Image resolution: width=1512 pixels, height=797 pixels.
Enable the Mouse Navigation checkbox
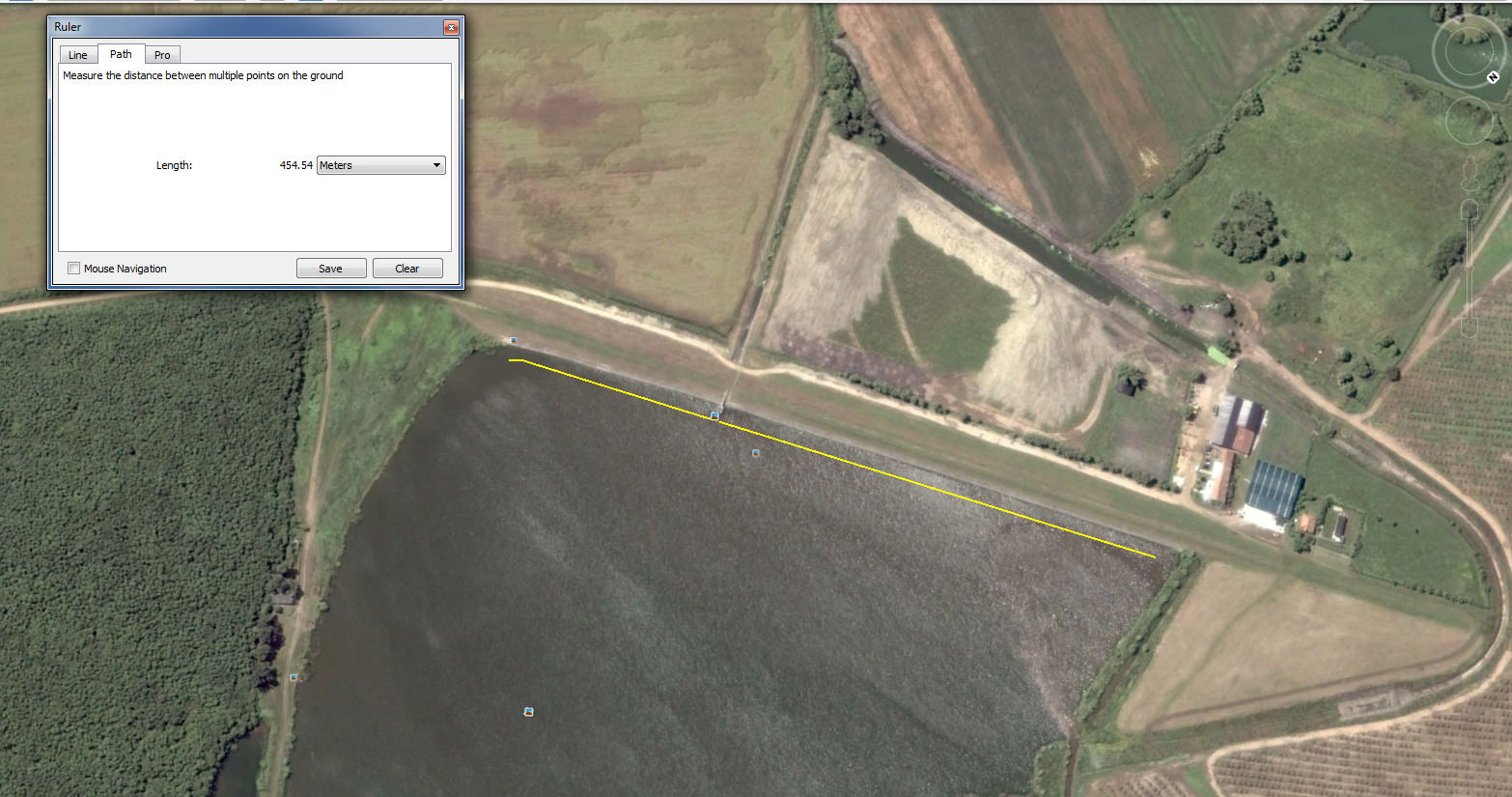pos(74,269)
